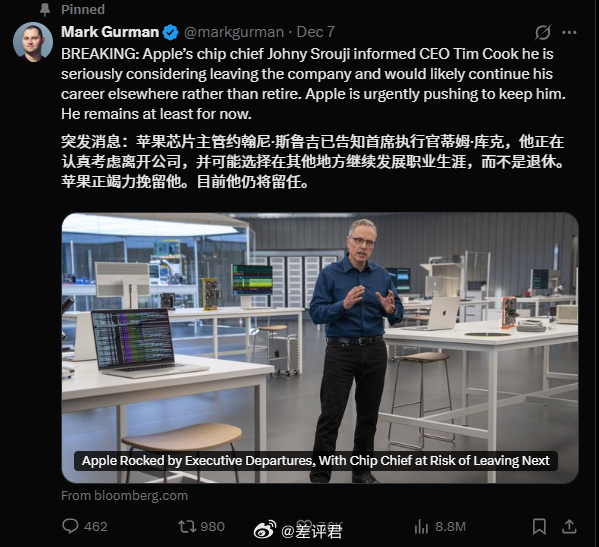Click the 462 replies count
The width and height of the screenshot is (599, 547).
(x=96, y=527)
